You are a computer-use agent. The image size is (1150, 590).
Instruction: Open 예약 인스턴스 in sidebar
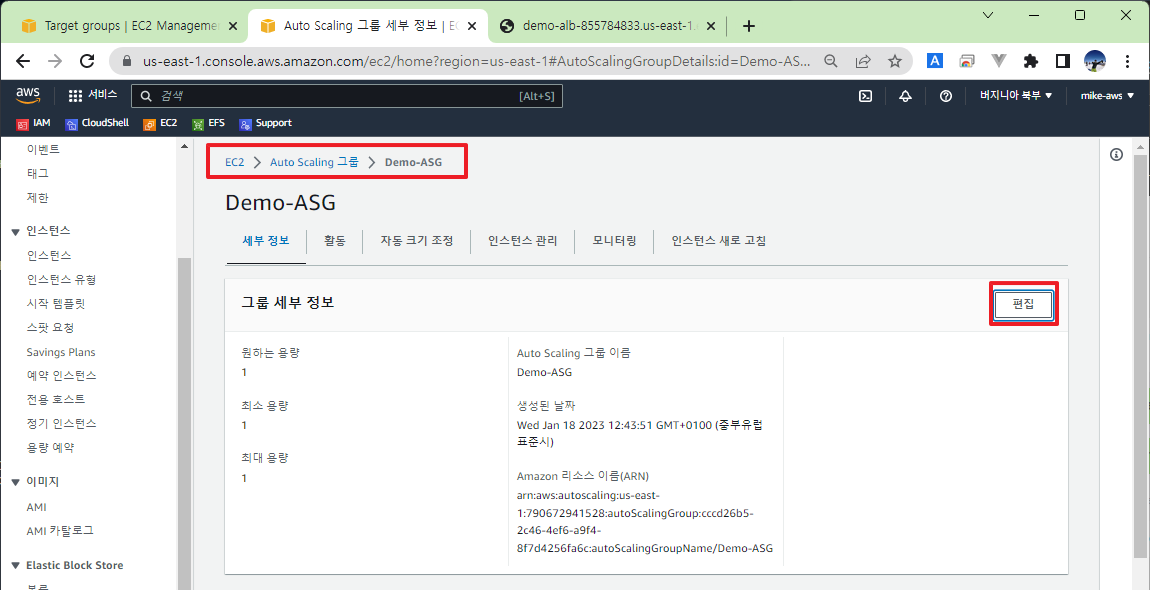(62, 376)
